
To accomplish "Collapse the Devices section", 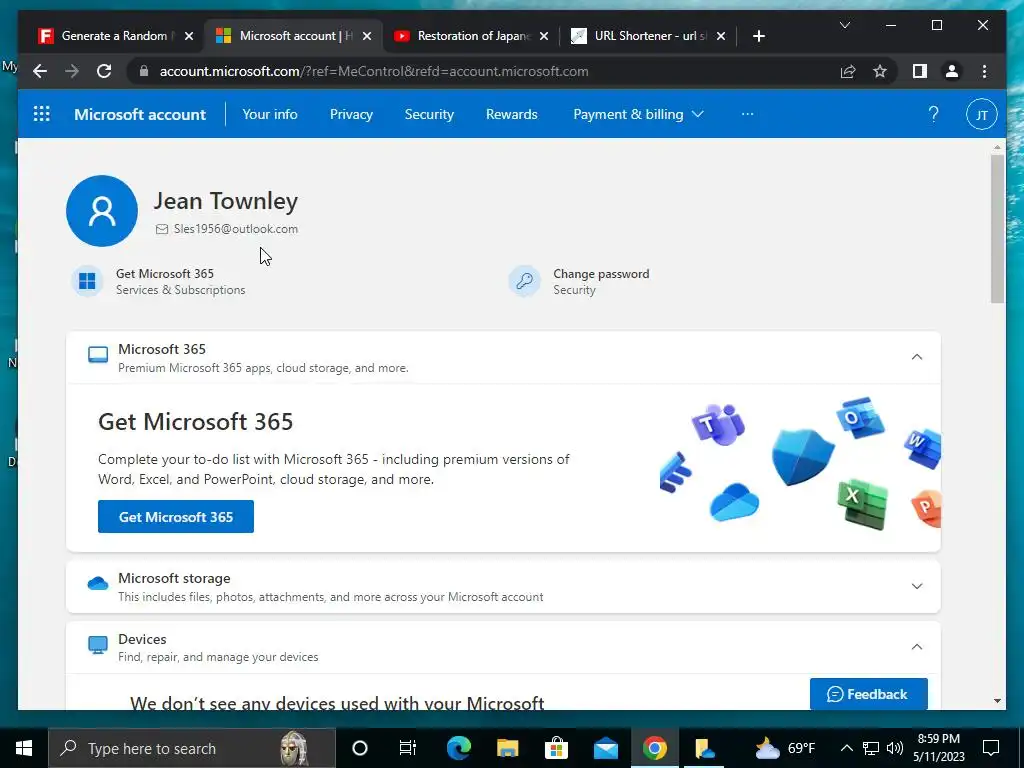I will (x=917, y=647).
